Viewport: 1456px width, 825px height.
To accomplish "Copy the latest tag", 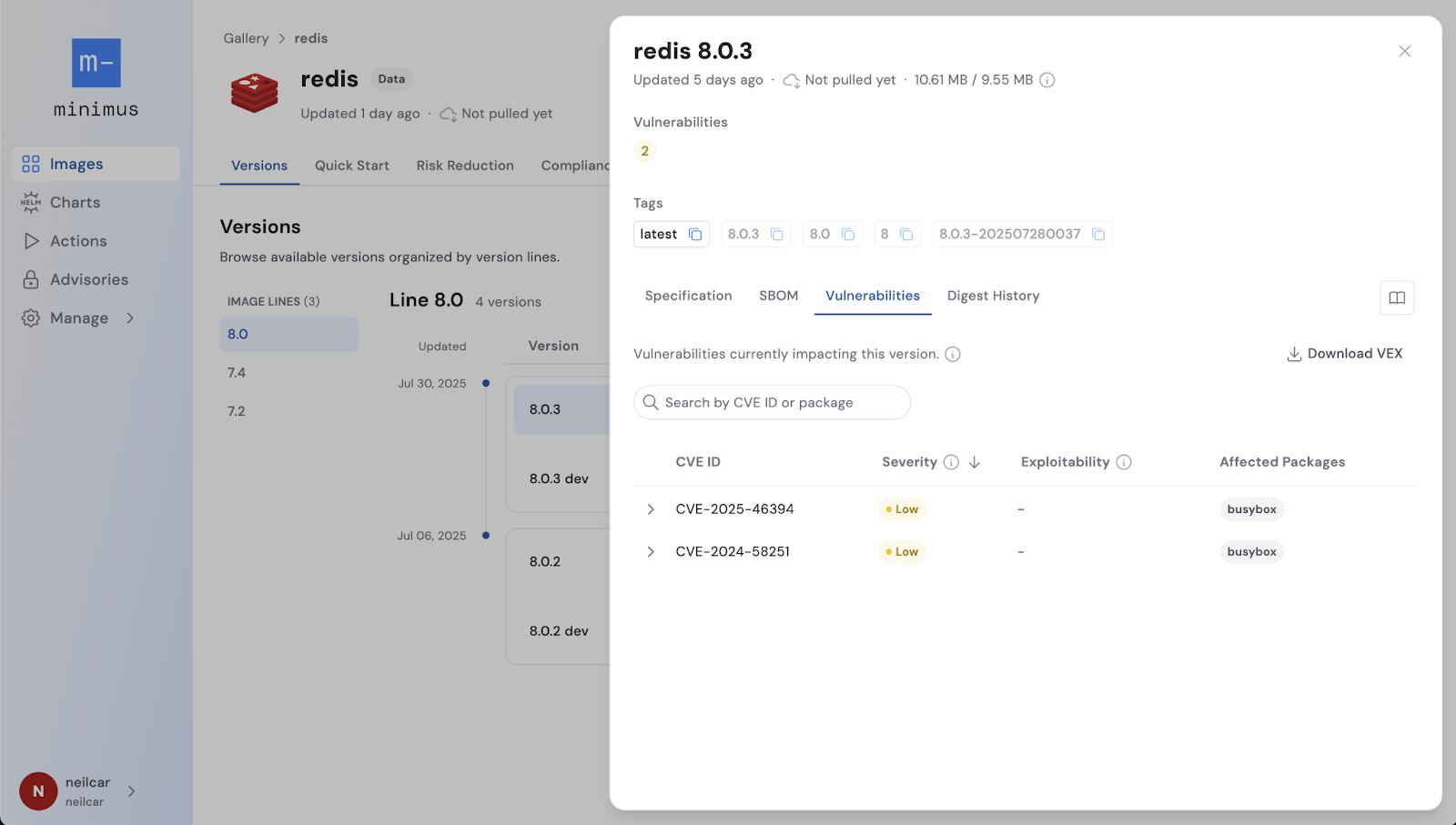I will tap(695, 235).
